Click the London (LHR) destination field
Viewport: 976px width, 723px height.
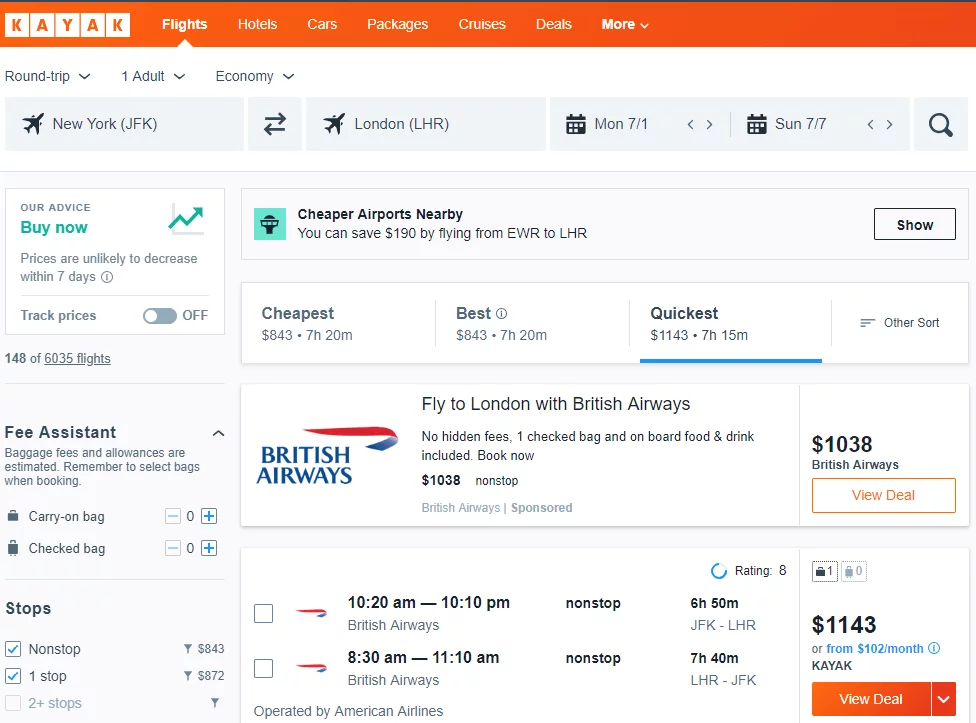[426, 124]
